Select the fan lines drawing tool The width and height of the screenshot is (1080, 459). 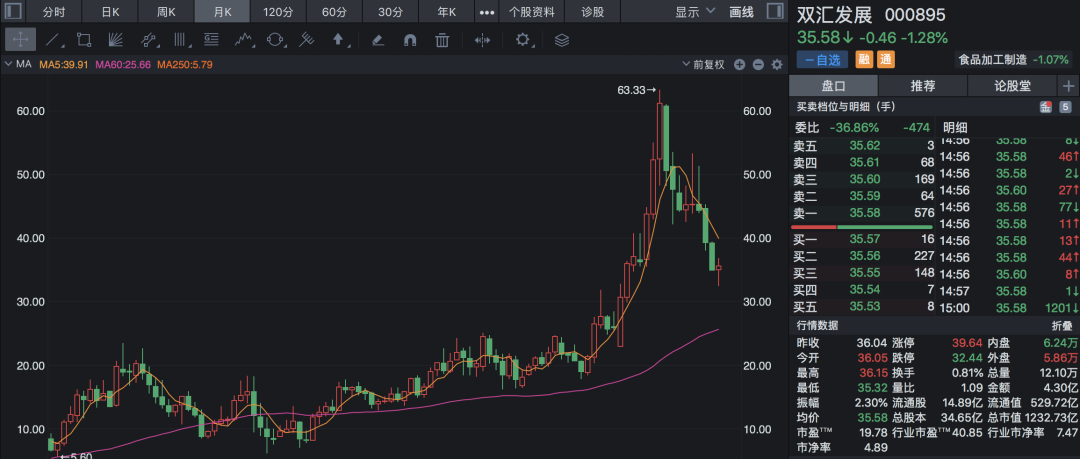point(116,40)
